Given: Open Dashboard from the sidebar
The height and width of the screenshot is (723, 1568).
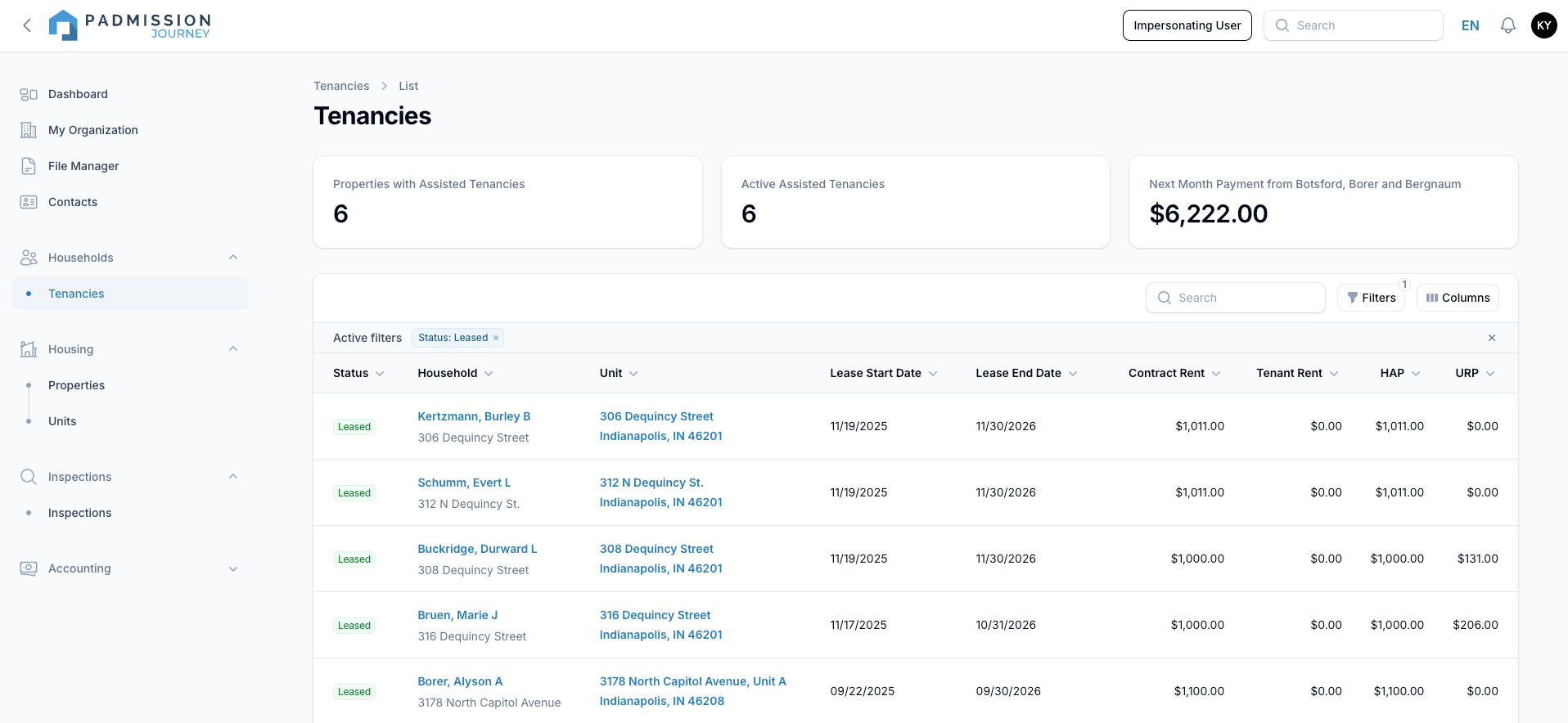Looking at the screenshot, I should tap(78, 94).
